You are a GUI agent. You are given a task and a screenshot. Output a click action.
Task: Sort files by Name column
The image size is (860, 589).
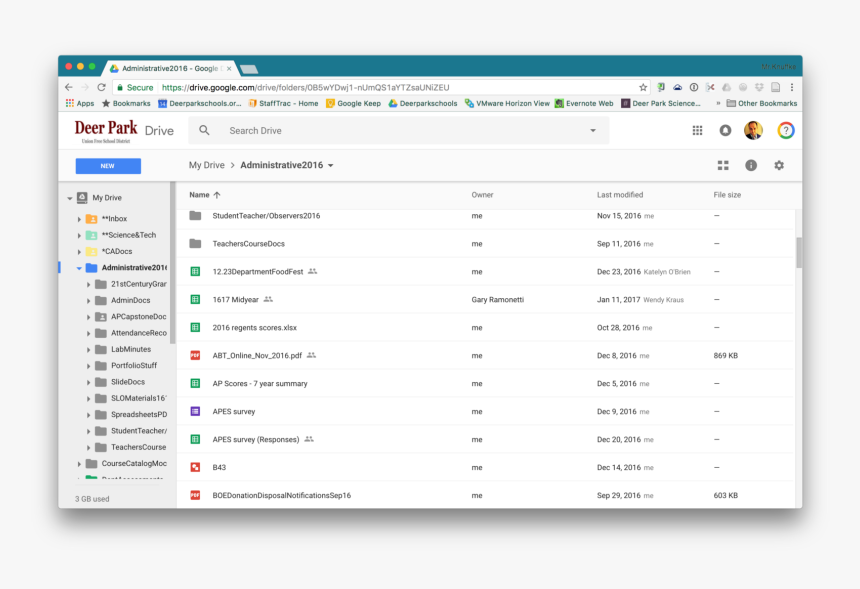tap(200, 195)
